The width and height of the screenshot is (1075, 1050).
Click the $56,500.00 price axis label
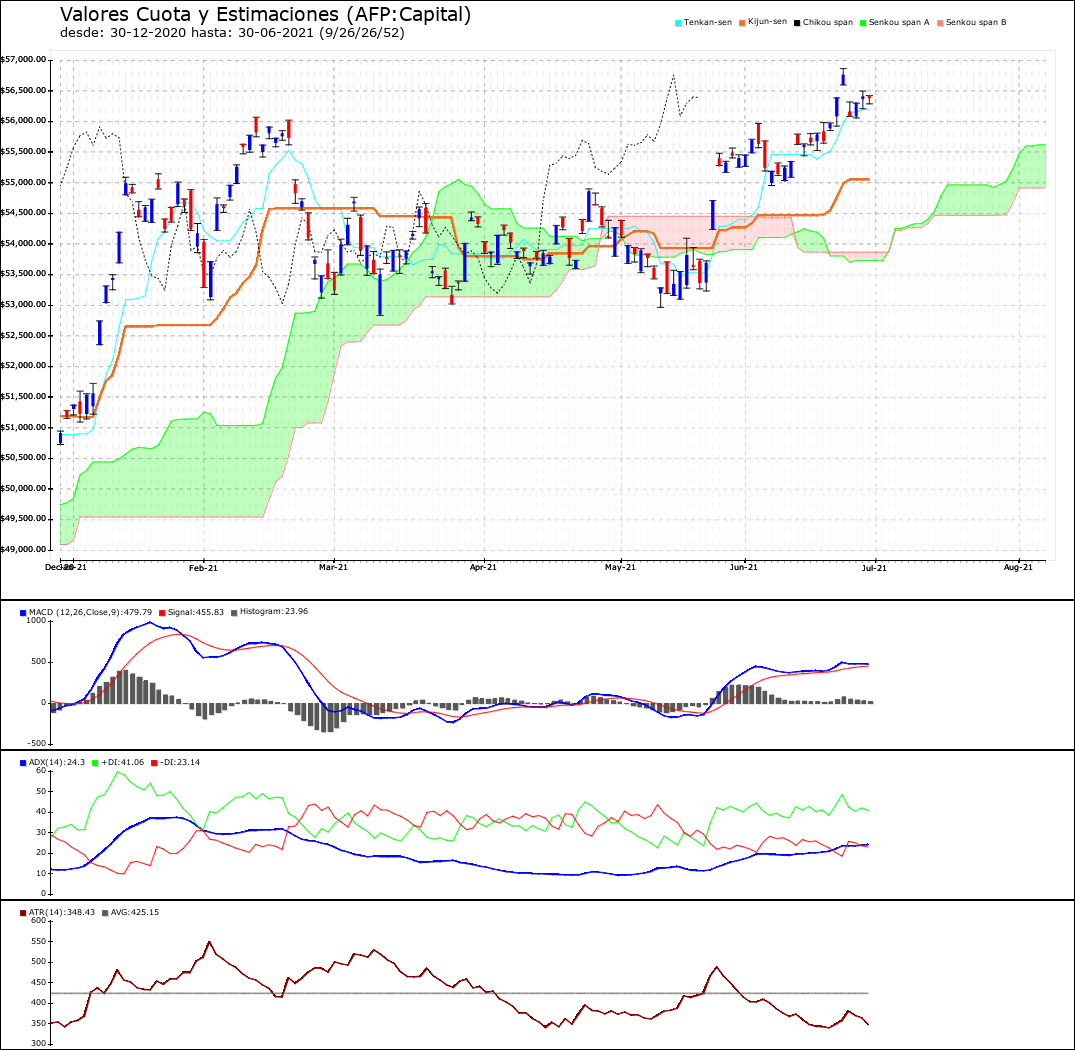click(x=23, y=90)
